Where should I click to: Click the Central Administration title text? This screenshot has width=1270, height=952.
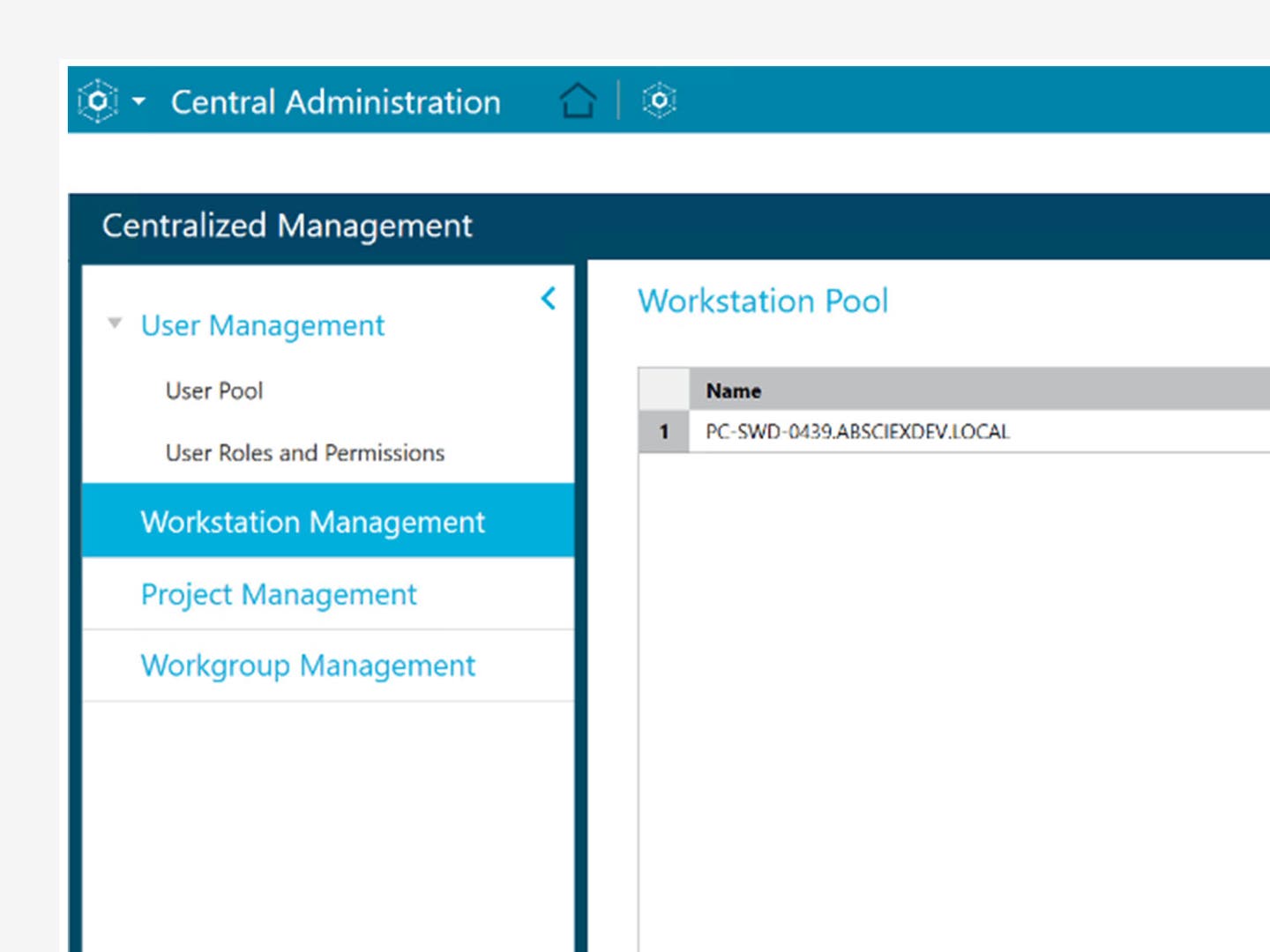pos(336,102)
